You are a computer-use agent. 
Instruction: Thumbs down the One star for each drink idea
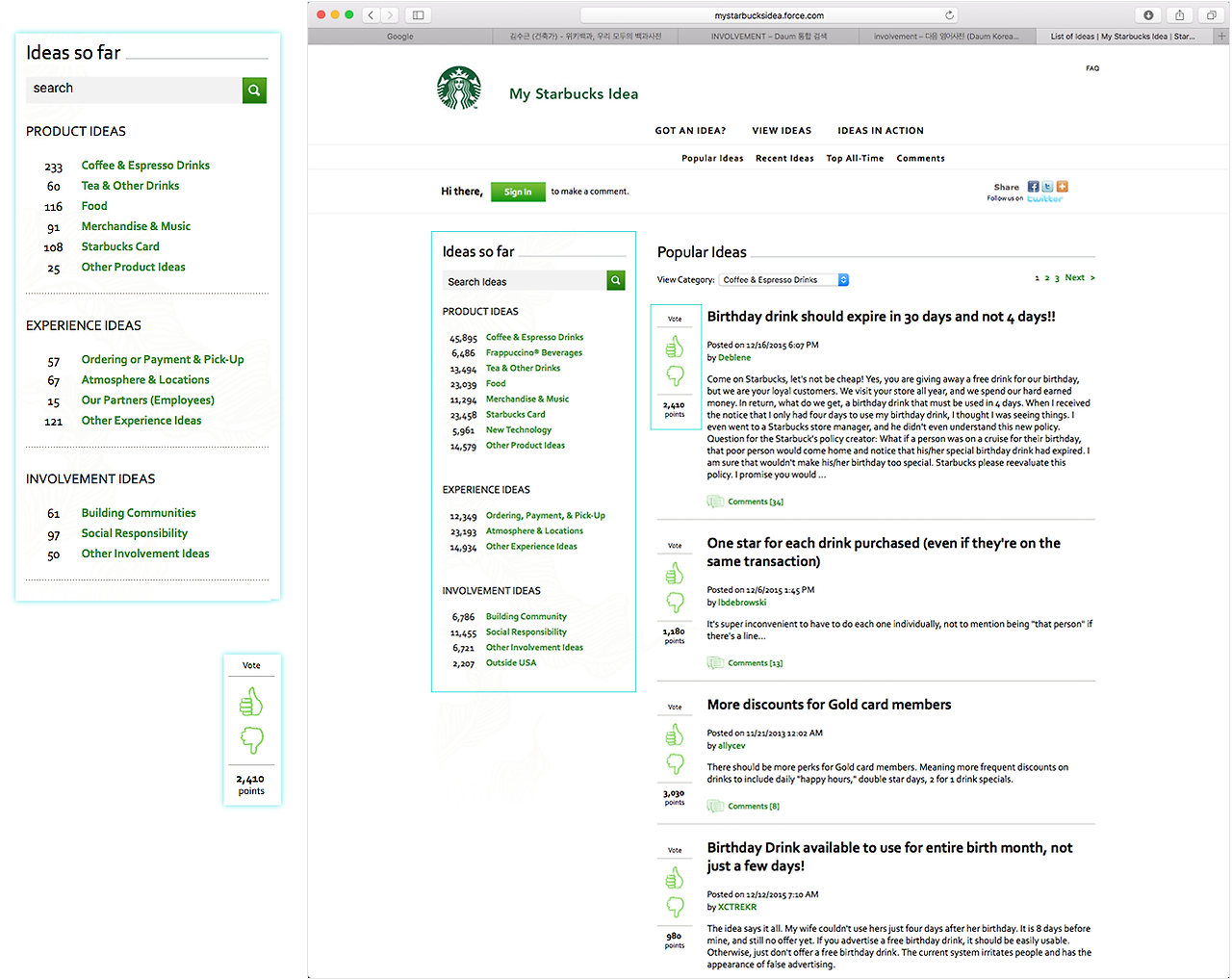click(x=675, y=603)
